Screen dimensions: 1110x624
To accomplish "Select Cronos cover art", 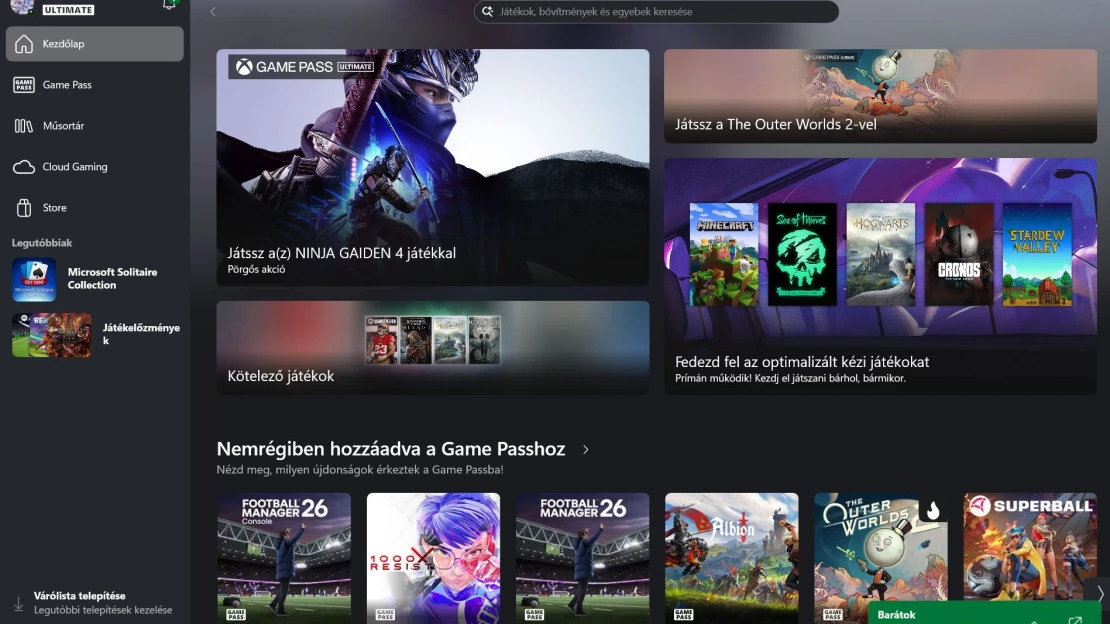I will click(x=959, y=254).
